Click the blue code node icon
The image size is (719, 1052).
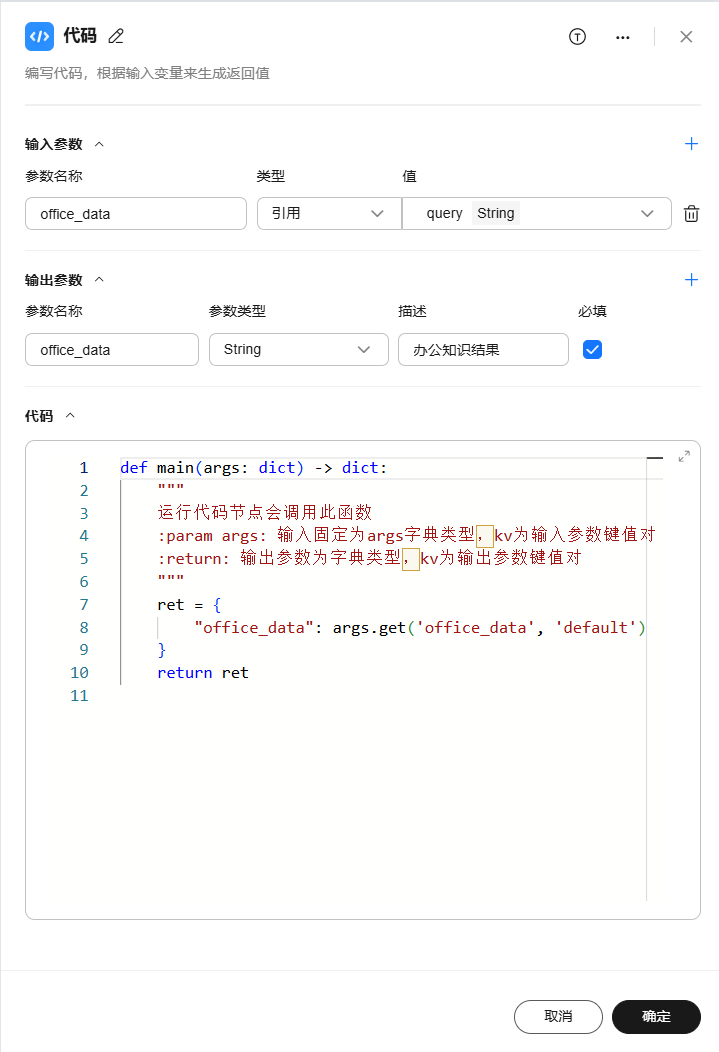(40, 36)
